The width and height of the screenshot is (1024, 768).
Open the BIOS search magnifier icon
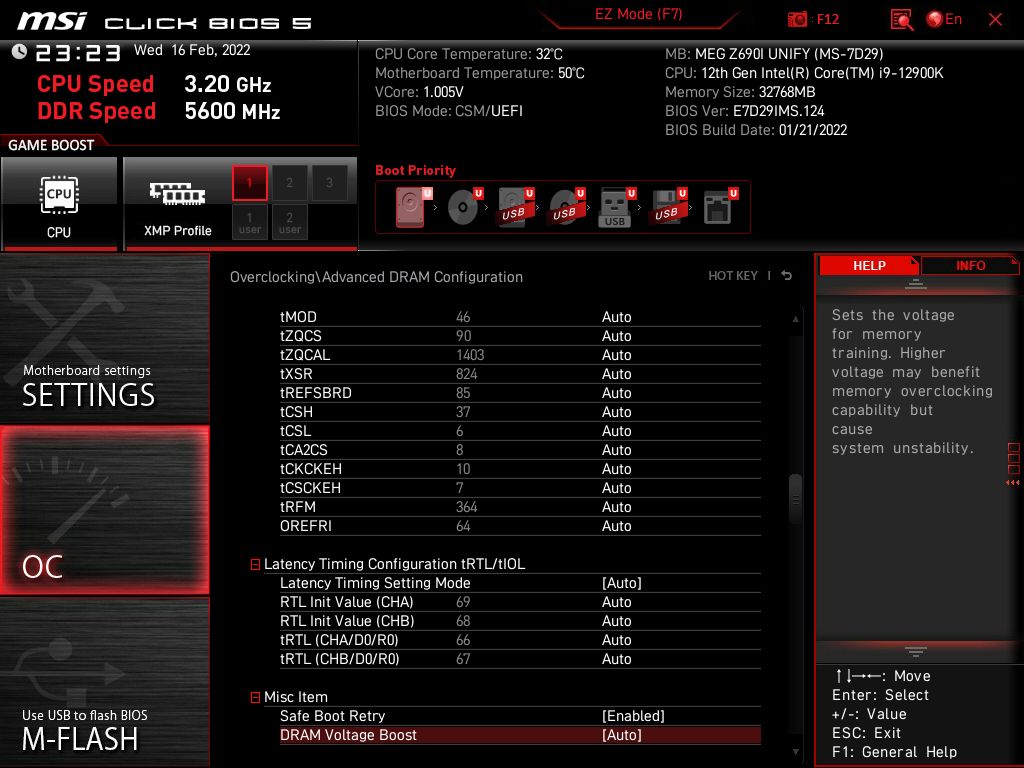[x=901, y=20]
